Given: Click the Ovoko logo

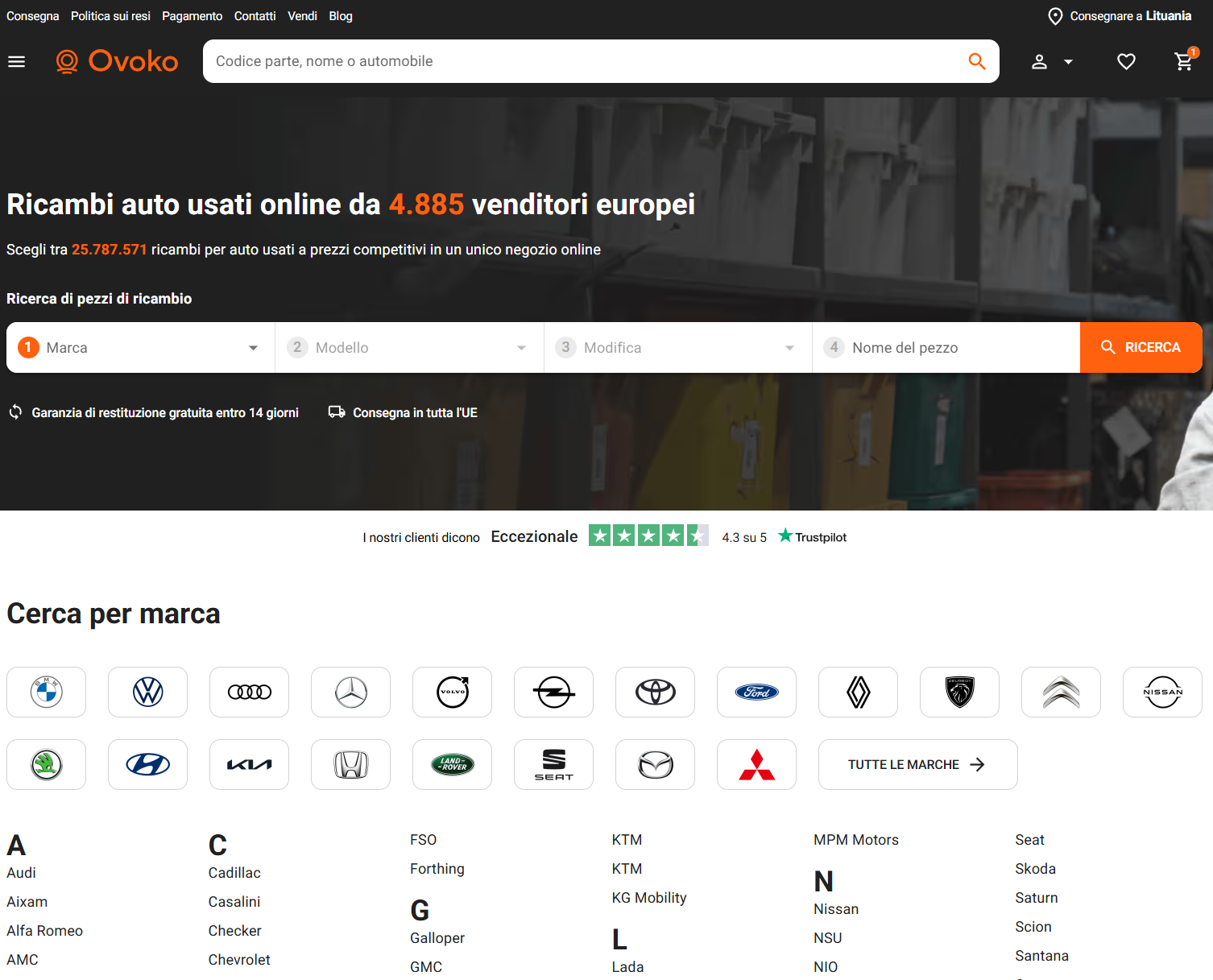Looking at the screenshot, I should pos(118,61).
